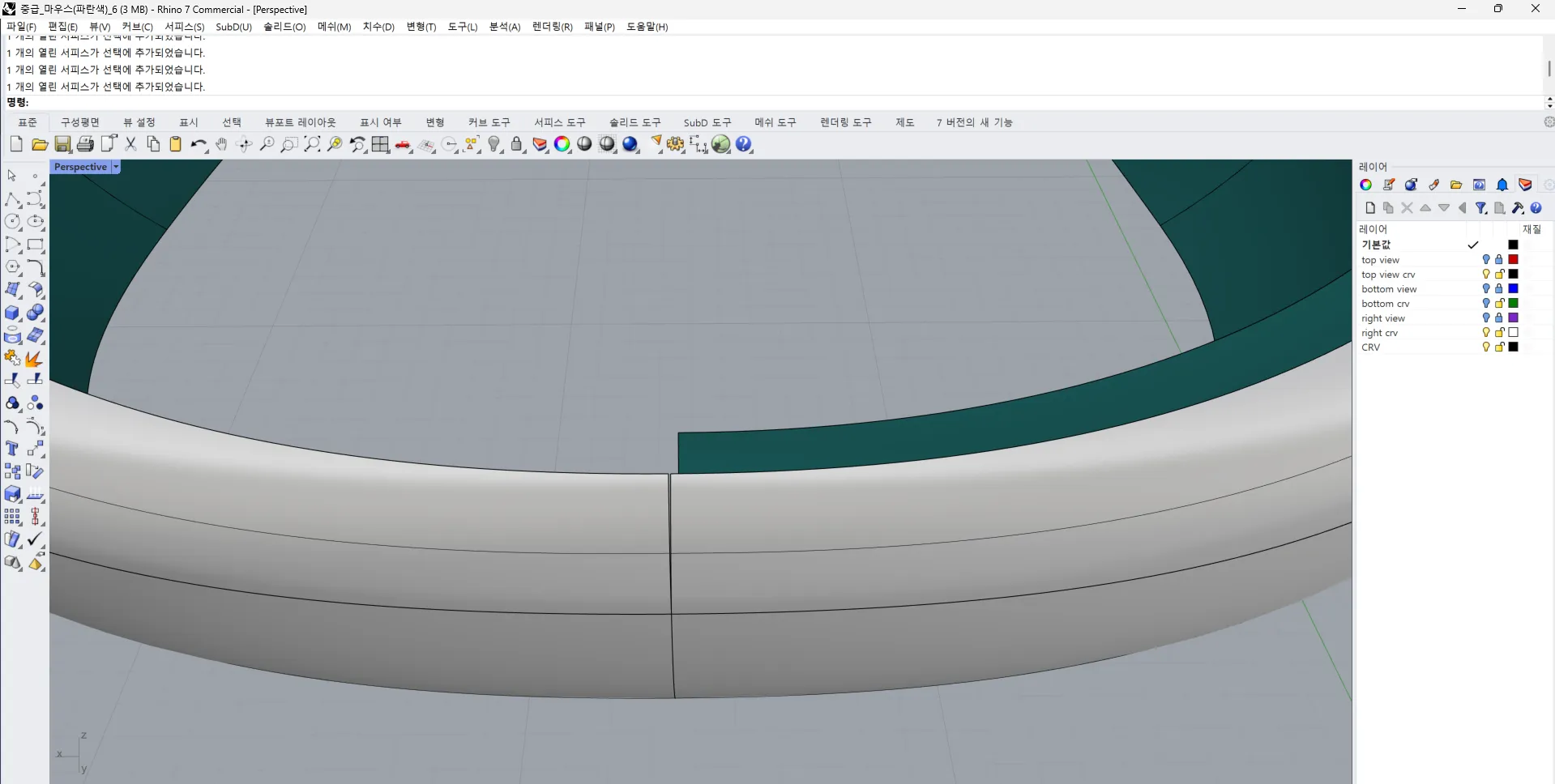Click purple color swatch of right view layer
This screenshot has height=784, width=1555.
[1513, 318]
